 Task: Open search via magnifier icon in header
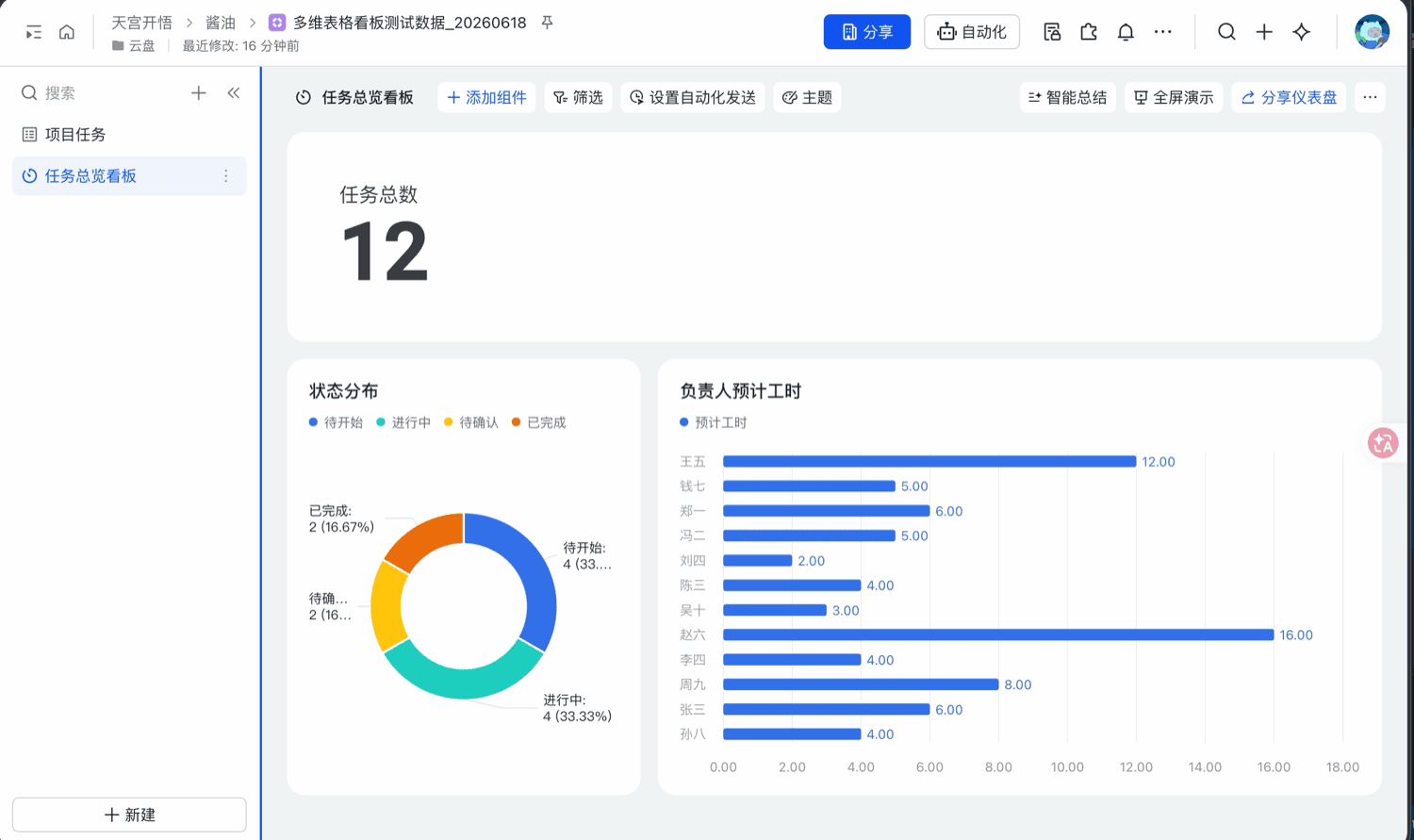click(1226, 32)
